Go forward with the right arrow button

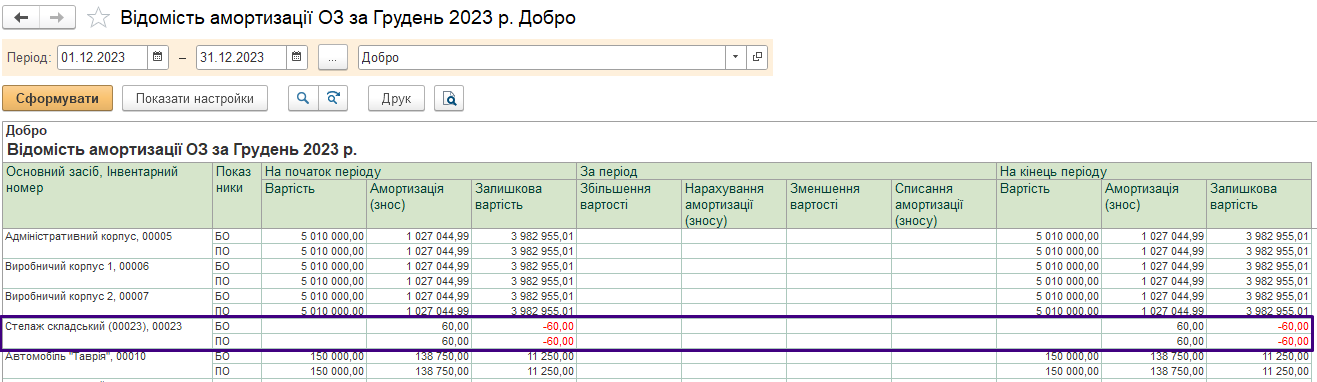58,18
